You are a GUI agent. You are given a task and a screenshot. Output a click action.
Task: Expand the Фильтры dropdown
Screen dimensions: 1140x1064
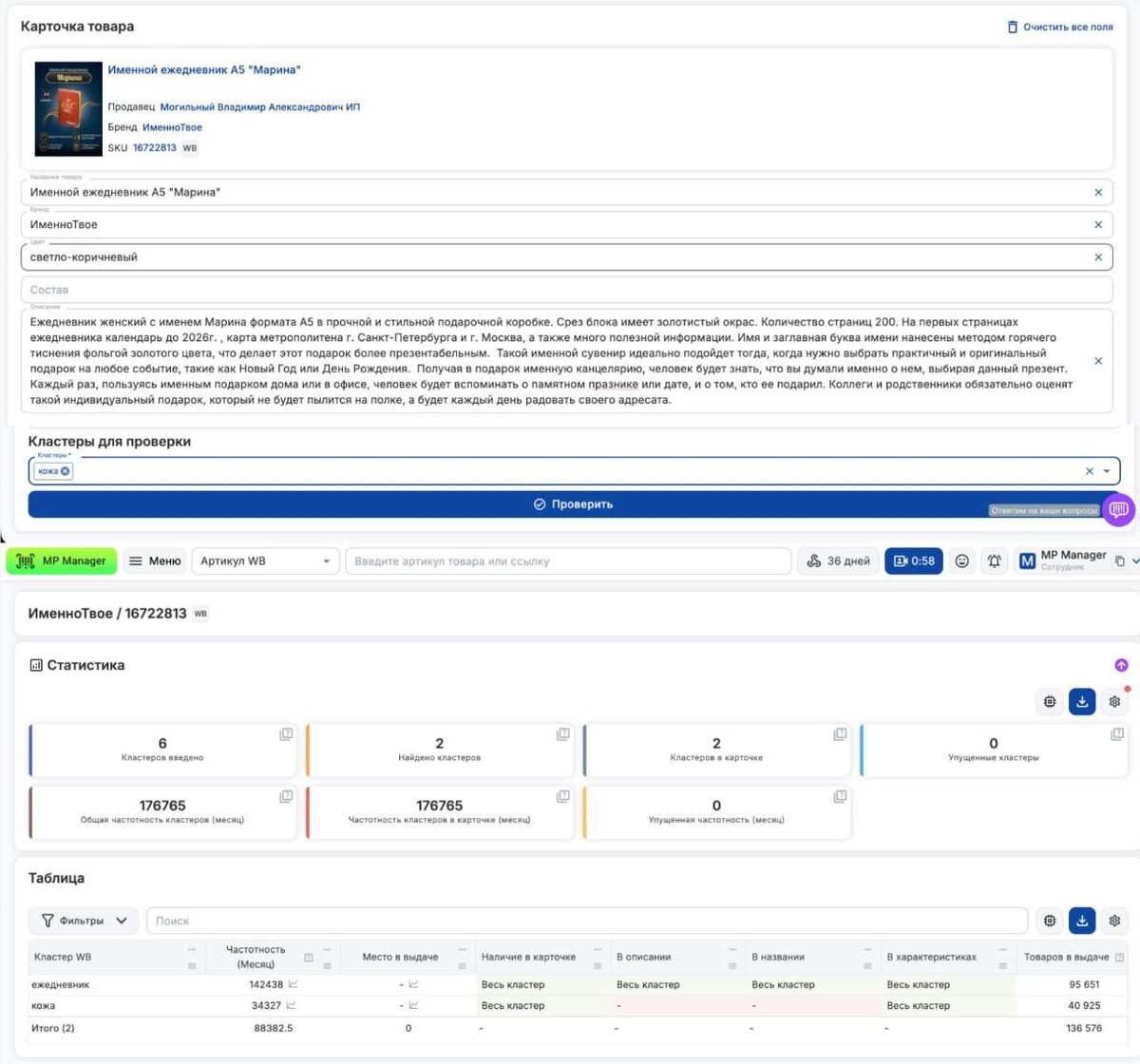(84, 920)
